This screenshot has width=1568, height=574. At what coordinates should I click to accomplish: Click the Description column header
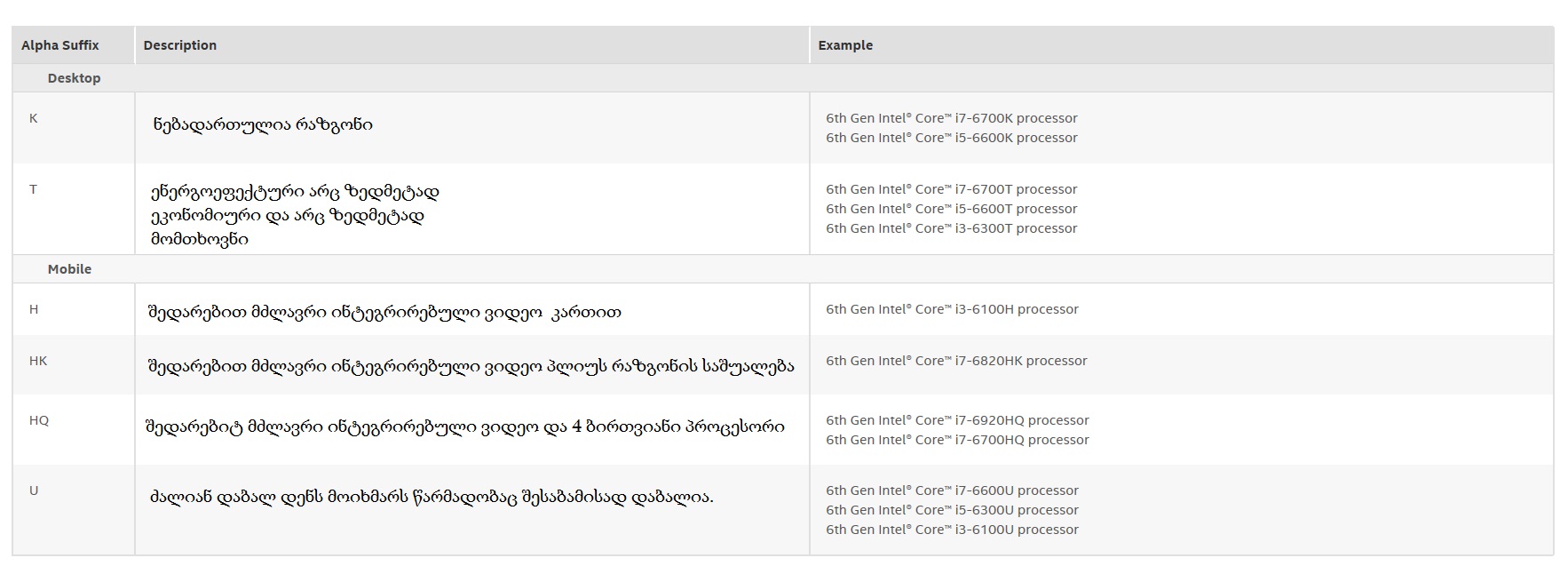pos(179,45)
